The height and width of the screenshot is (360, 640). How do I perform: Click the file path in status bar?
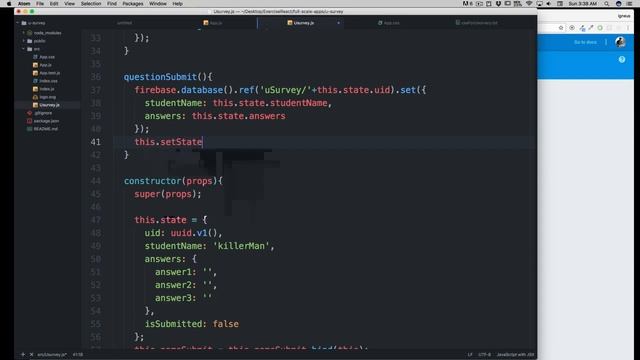[x=52, y=355]
